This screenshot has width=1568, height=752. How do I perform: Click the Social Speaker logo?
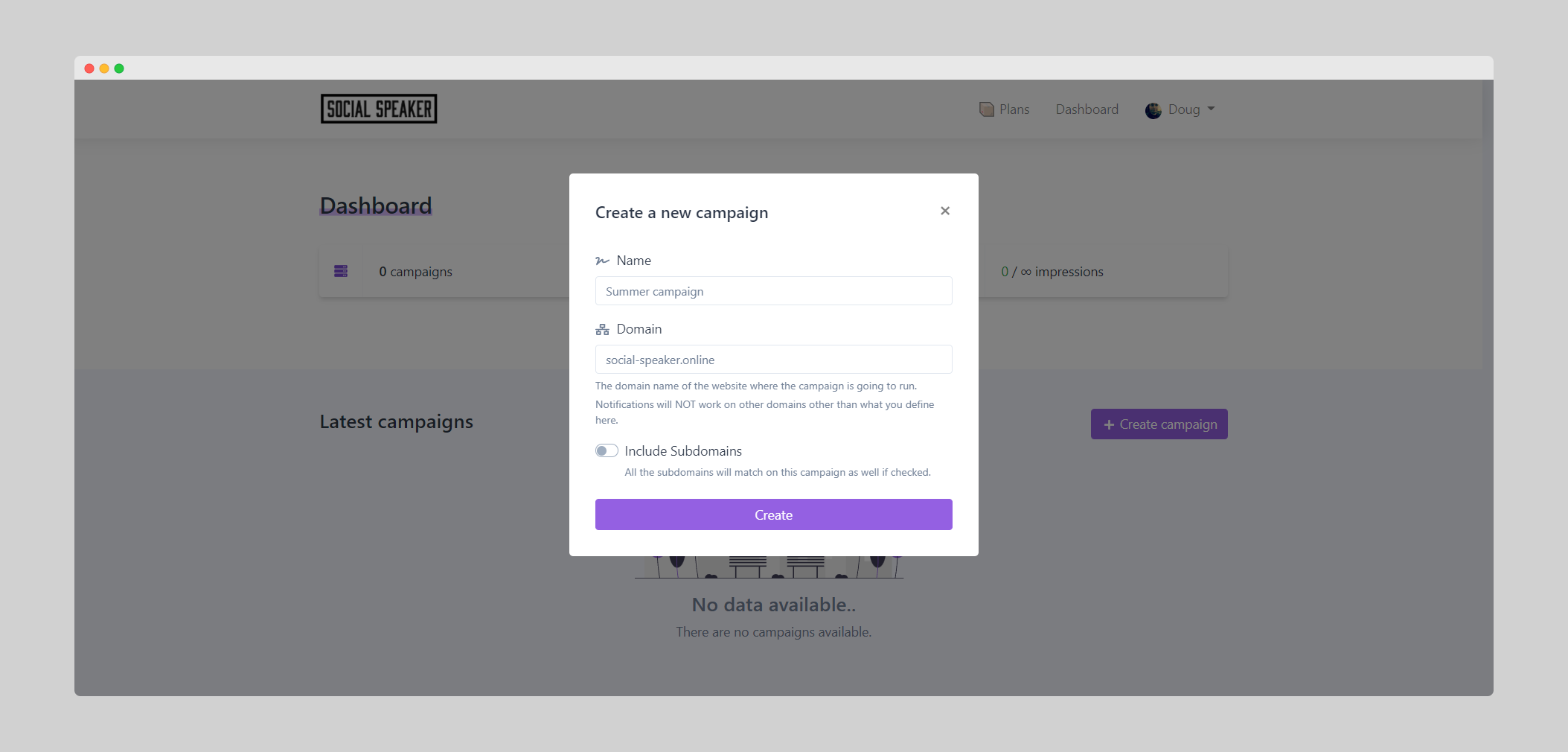379,109
